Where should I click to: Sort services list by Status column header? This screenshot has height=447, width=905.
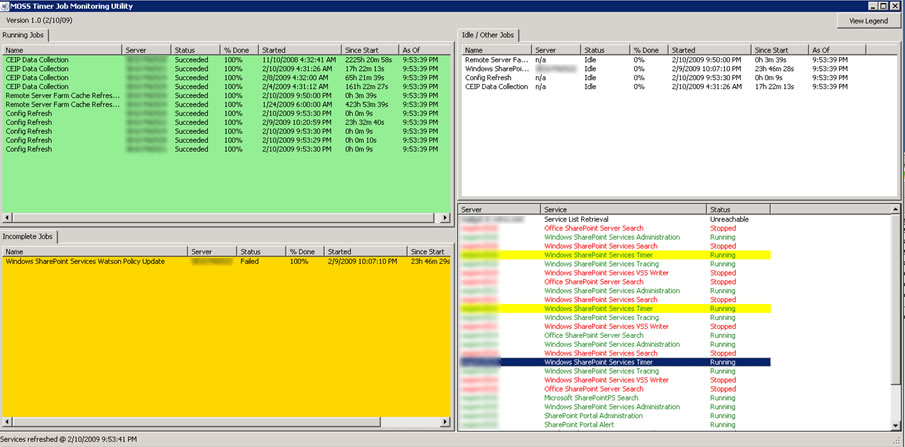click(x=738, y=210)
